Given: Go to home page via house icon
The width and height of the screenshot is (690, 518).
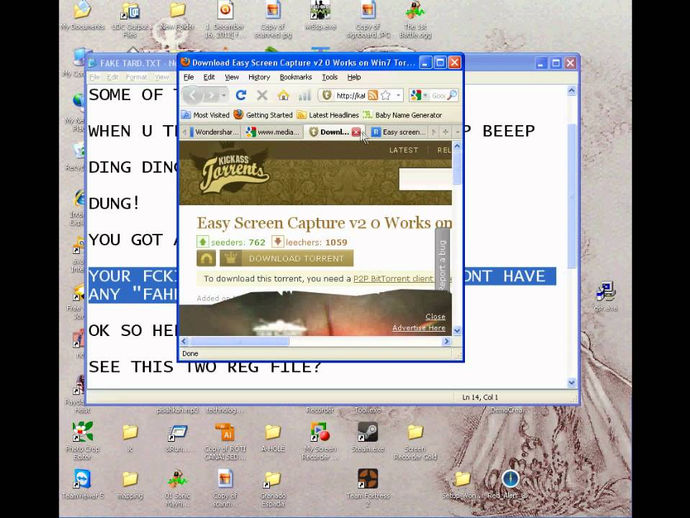Looking at the screenshot, I should tap(283, 95).
